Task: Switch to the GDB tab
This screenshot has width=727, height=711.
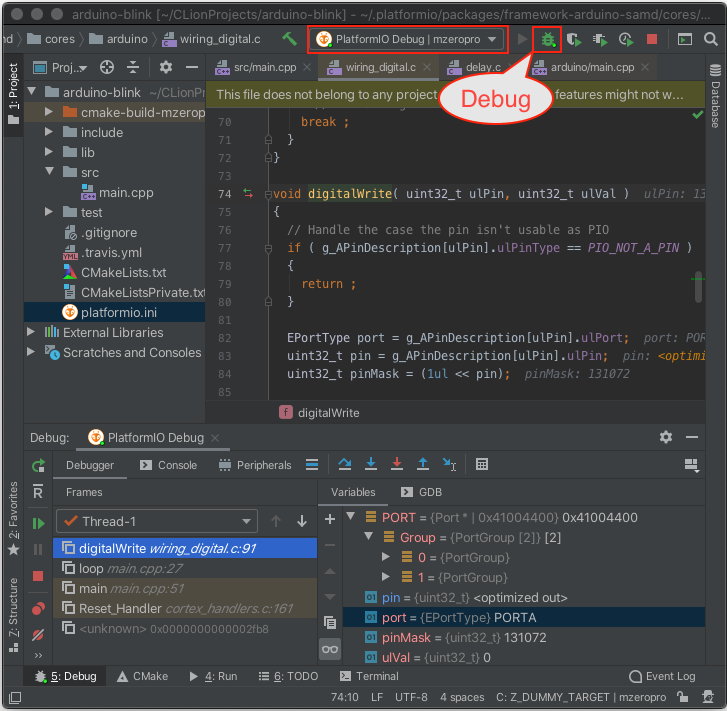Action: (x=421, y=492)
